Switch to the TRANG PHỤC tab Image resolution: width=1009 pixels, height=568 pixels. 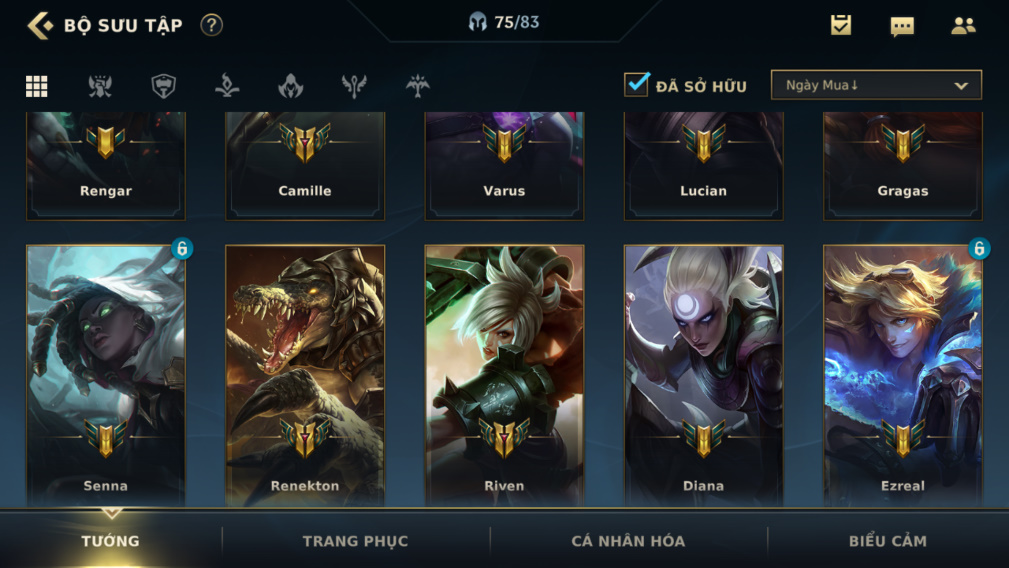pyautogui.click(x=355, y=541)
